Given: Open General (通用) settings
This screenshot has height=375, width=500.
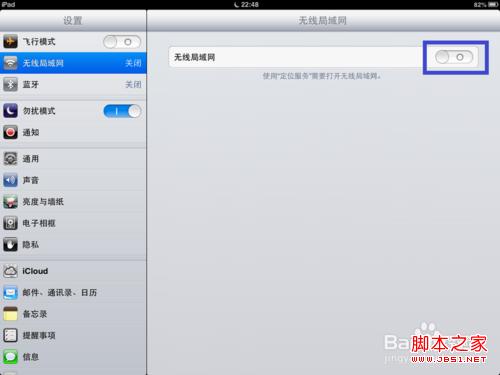Looking at the screenshot, I should coord(73,159).
